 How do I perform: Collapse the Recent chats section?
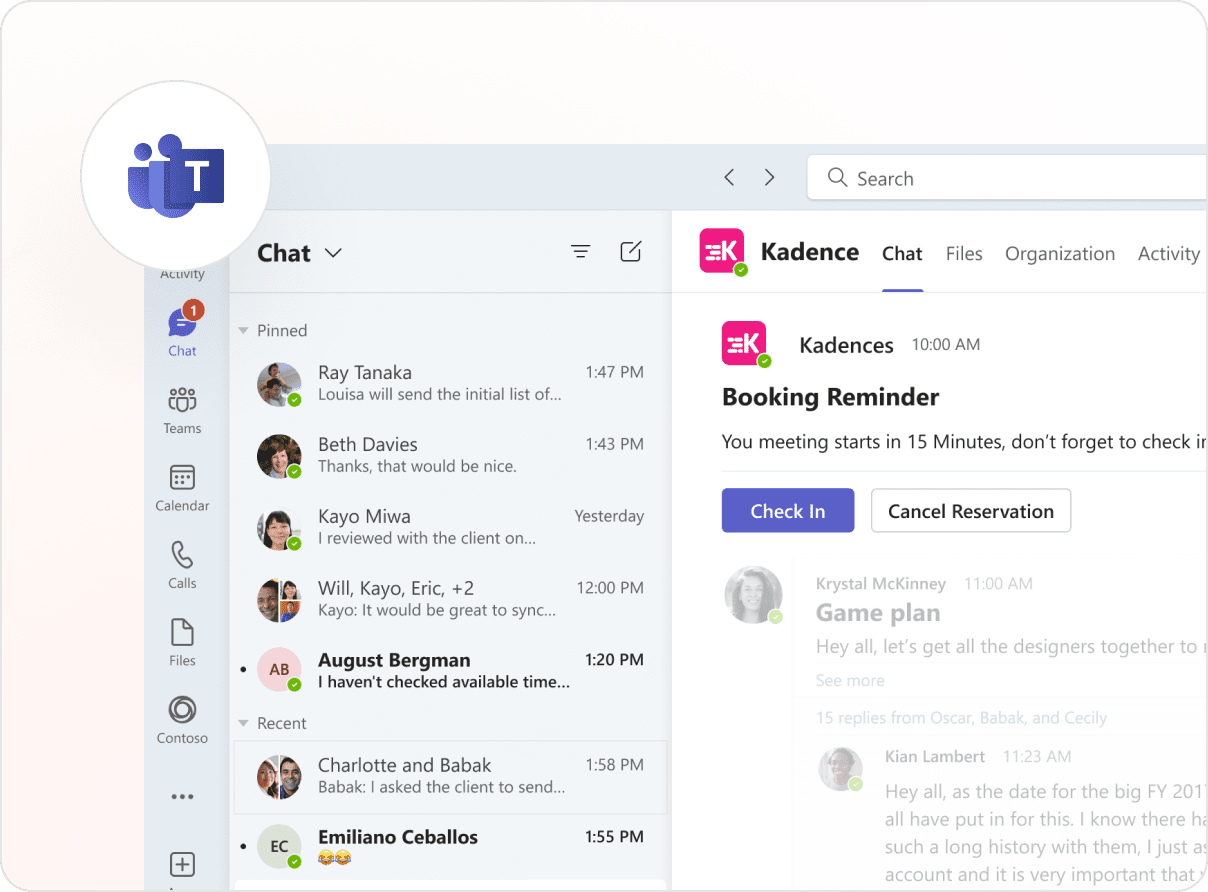coord(243,723)
